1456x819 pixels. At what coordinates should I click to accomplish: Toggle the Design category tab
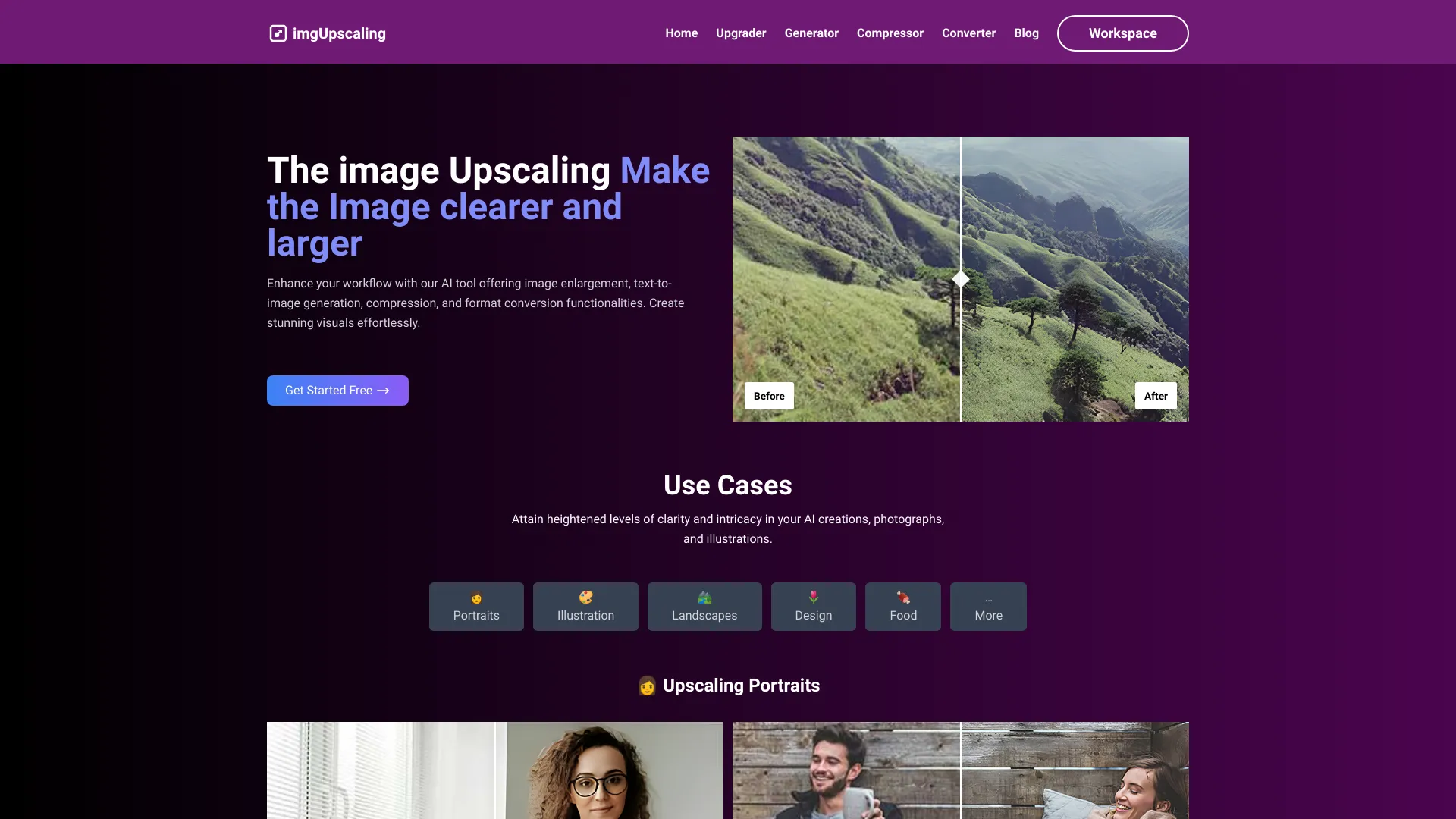813,606
